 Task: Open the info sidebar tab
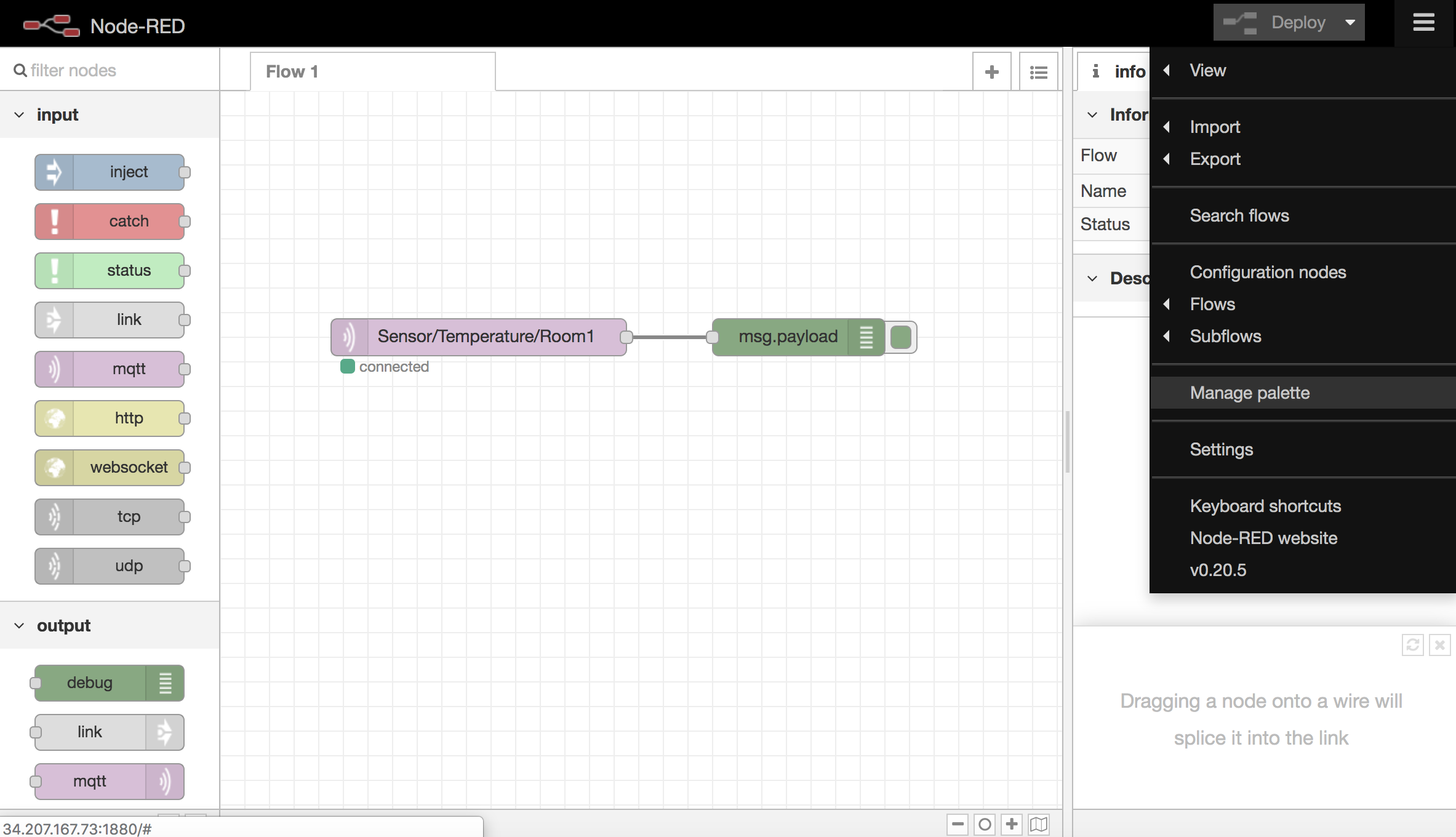point(1114,71)
